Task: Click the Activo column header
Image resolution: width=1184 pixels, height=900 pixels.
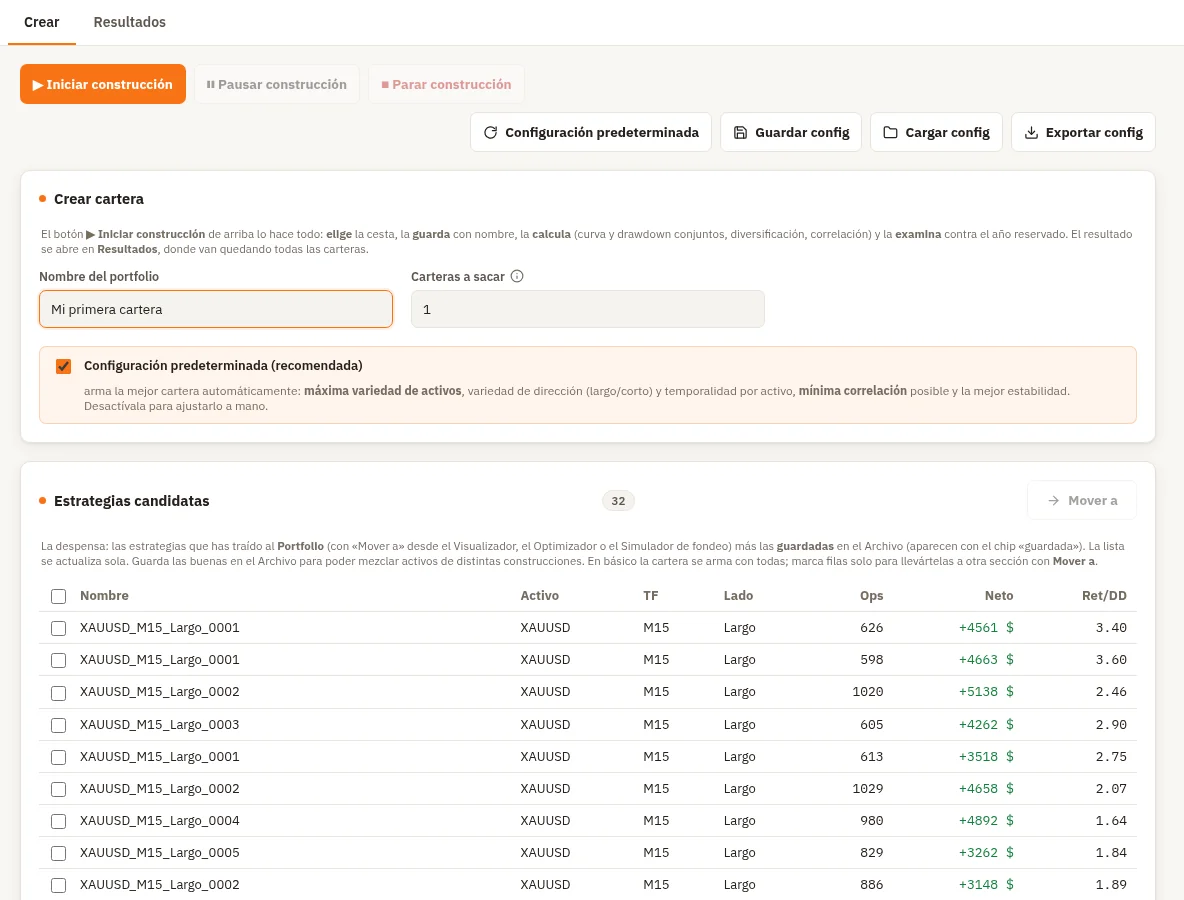Action: (540, 596)
